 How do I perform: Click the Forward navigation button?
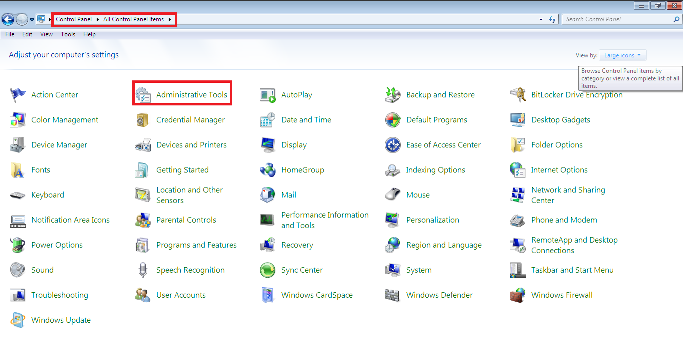[x=22, y=19]
